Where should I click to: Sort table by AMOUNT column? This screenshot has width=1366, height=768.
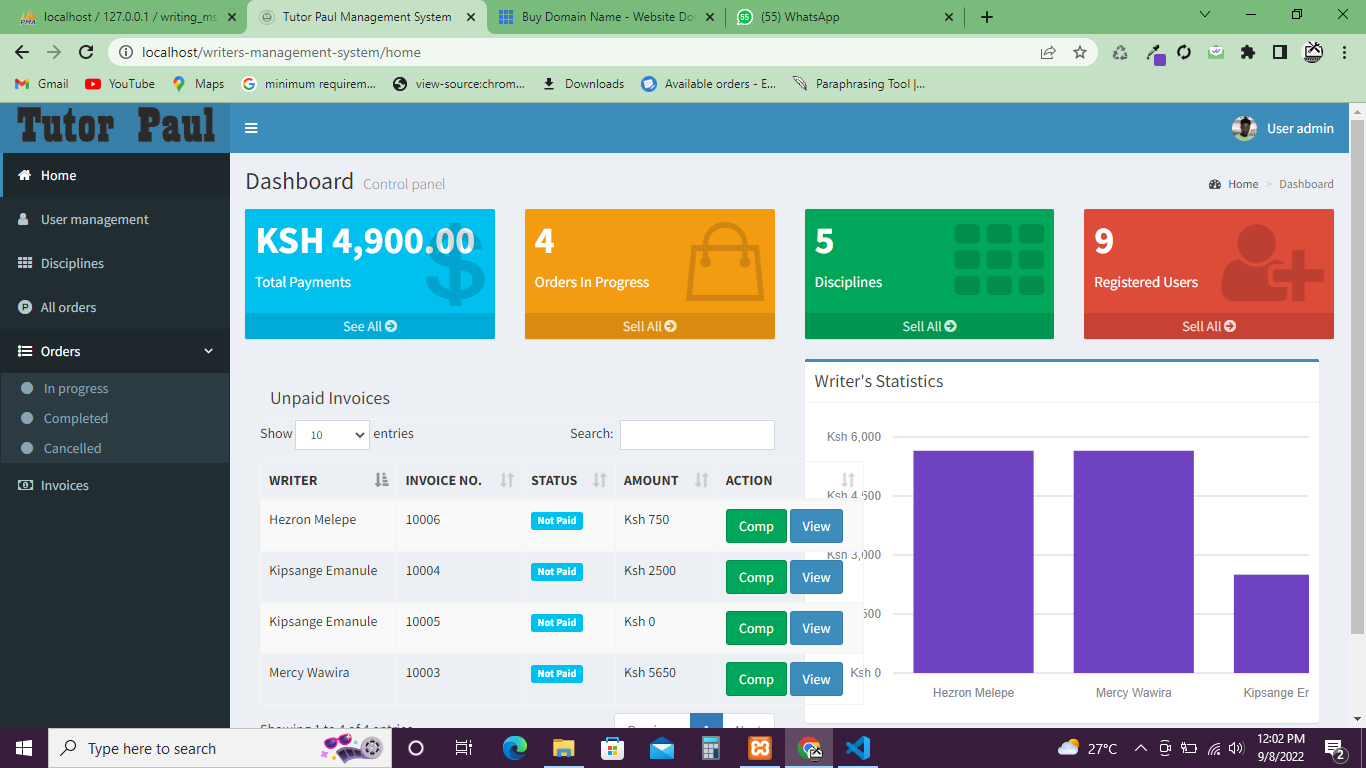click(x=666, y=480)
